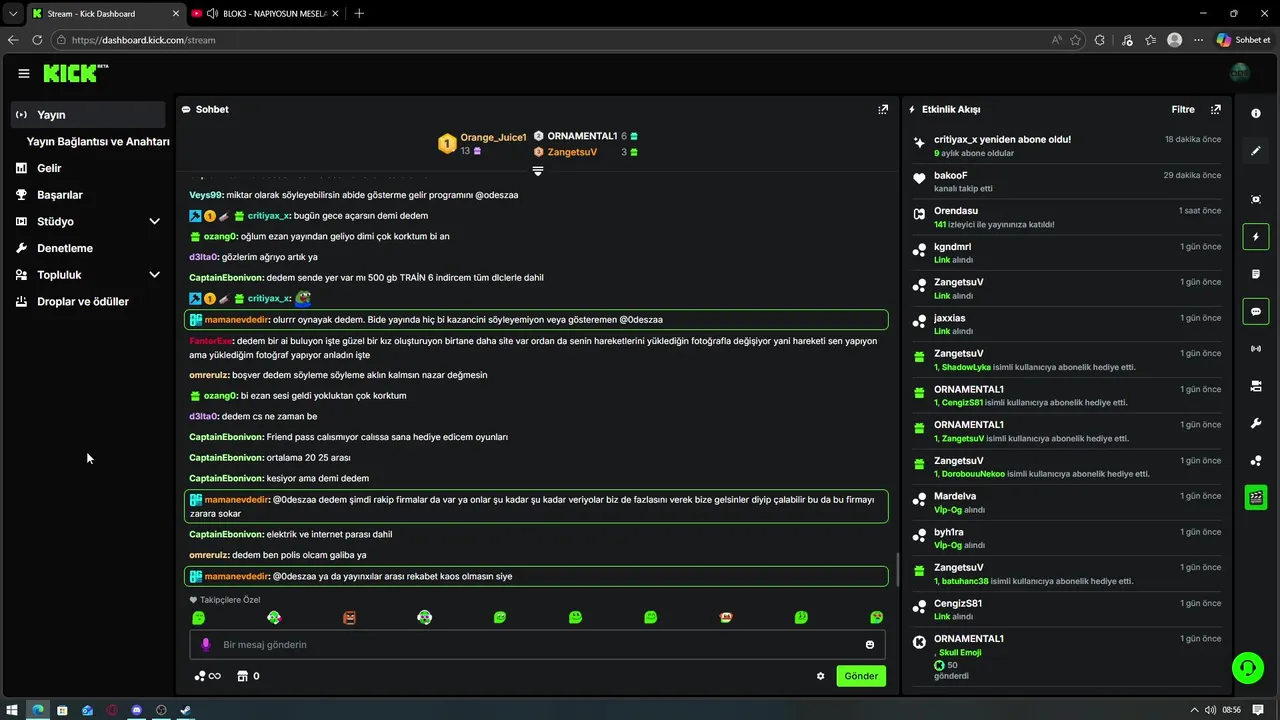This screenshot has width=1280, height=720.
Task: Open the emoji picker in message box
Action: pos(870,645)
